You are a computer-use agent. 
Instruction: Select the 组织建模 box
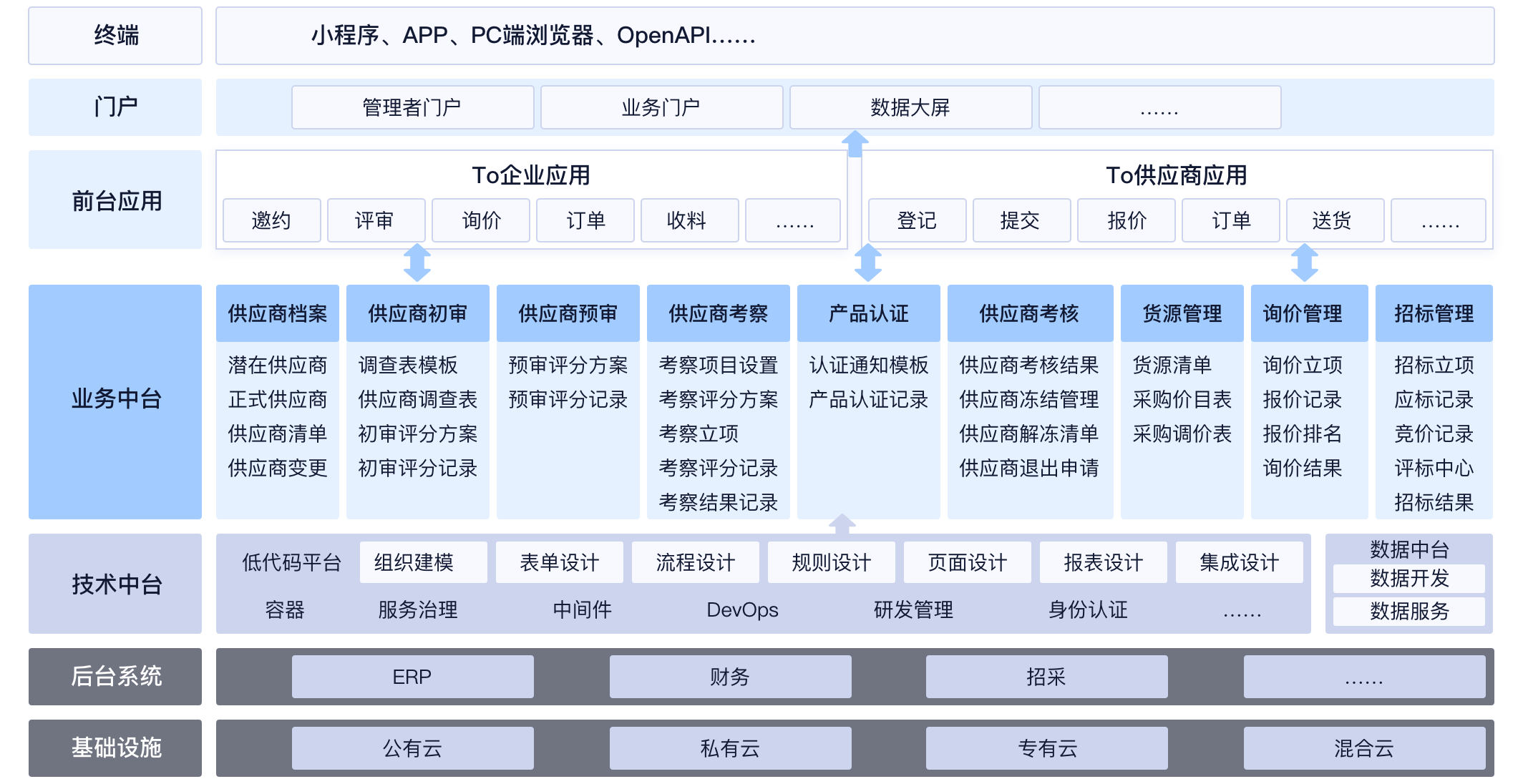tap(424, 562)
